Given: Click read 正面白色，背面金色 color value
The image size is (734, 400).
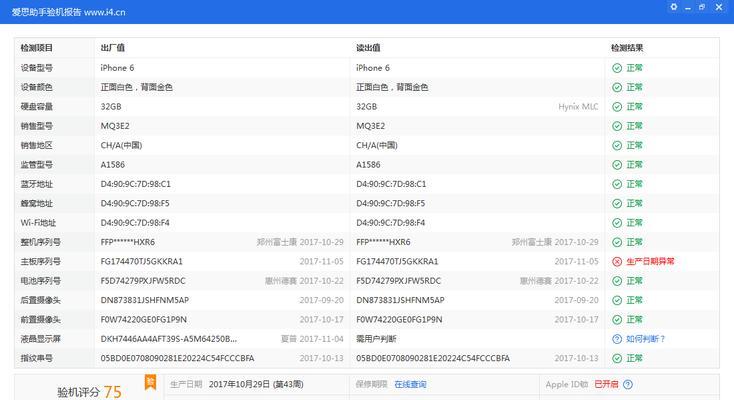Looking at the screenshot, I should point(392,87).
